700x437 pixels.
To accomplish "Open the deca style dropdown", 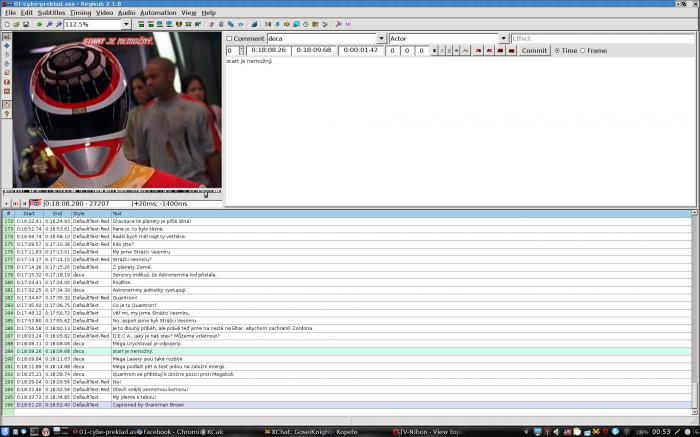I will click(381, 39).
